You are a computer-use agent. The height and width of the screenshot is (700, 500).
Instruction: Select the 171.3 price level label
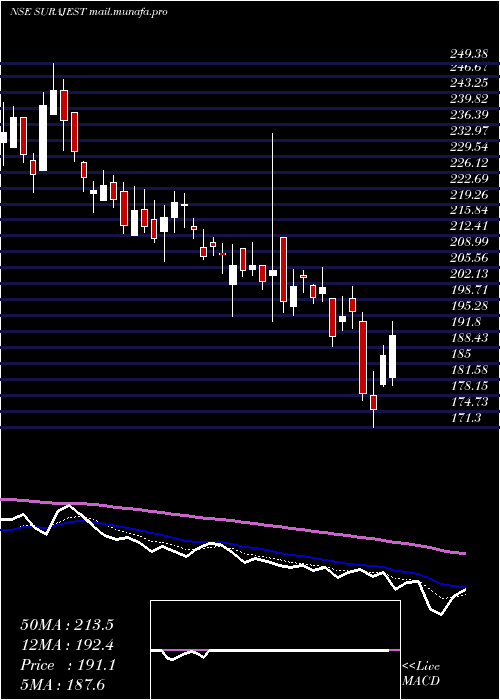coord(465,418)
